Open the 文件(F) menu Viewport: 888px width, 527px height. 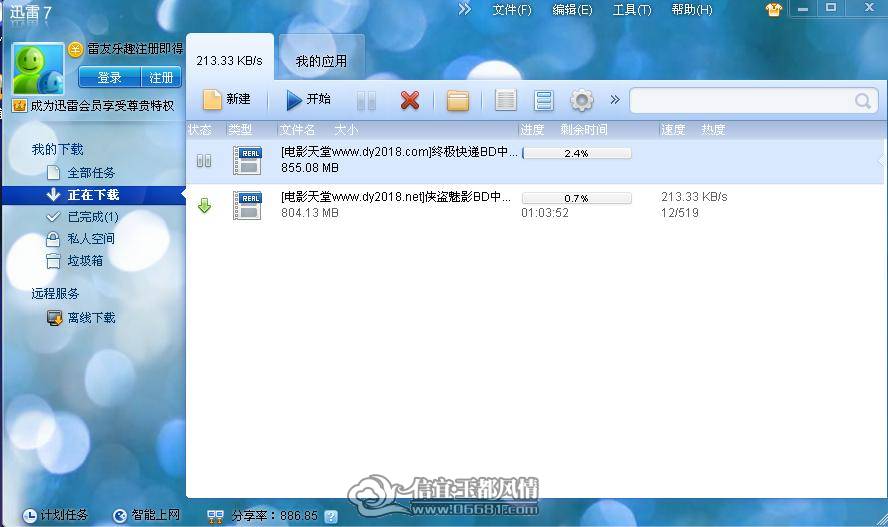point(512,10)
